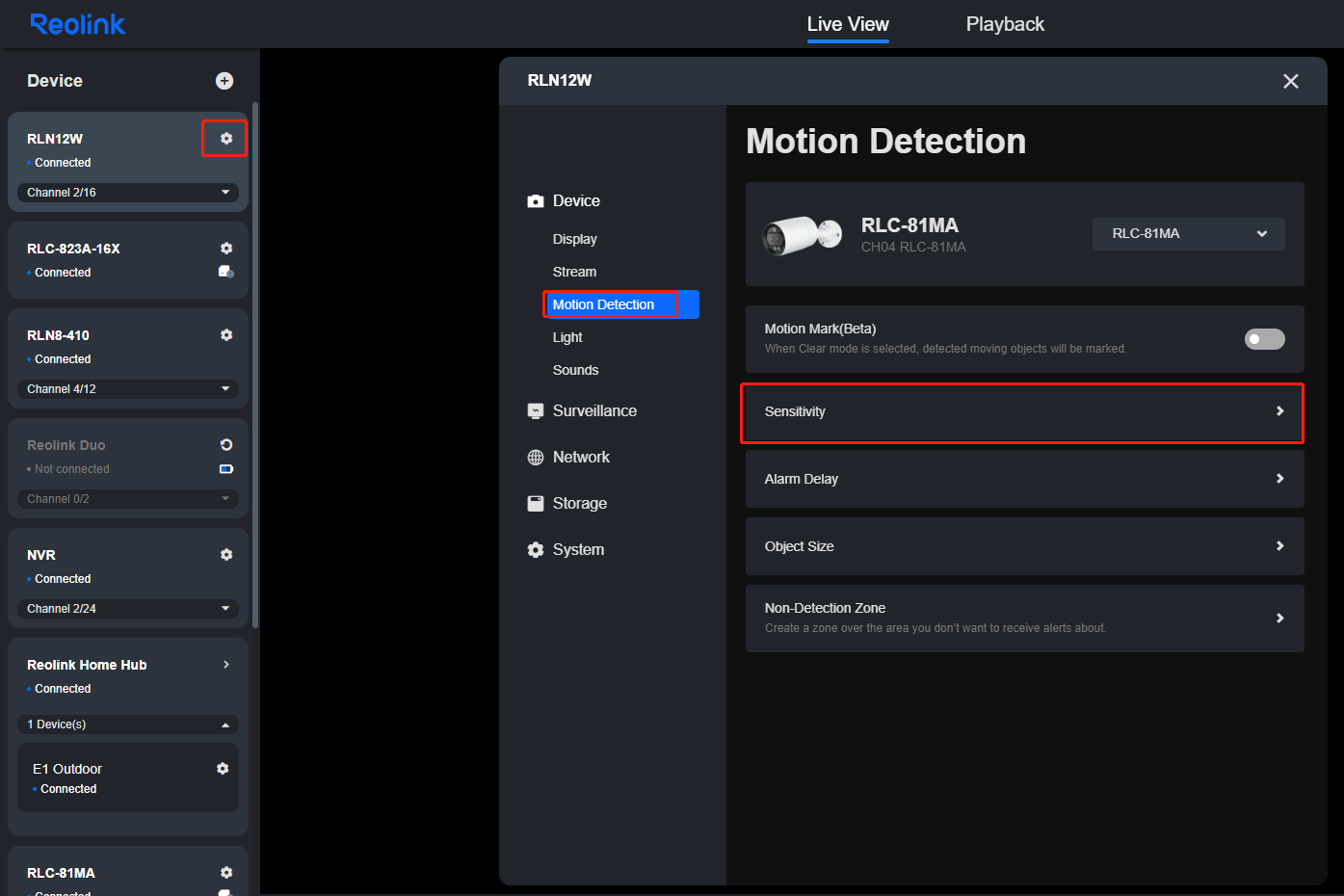Select Sounds in the Device menu
The height and width of the screenshot is (896, 1344).
(x=575, y=370)
